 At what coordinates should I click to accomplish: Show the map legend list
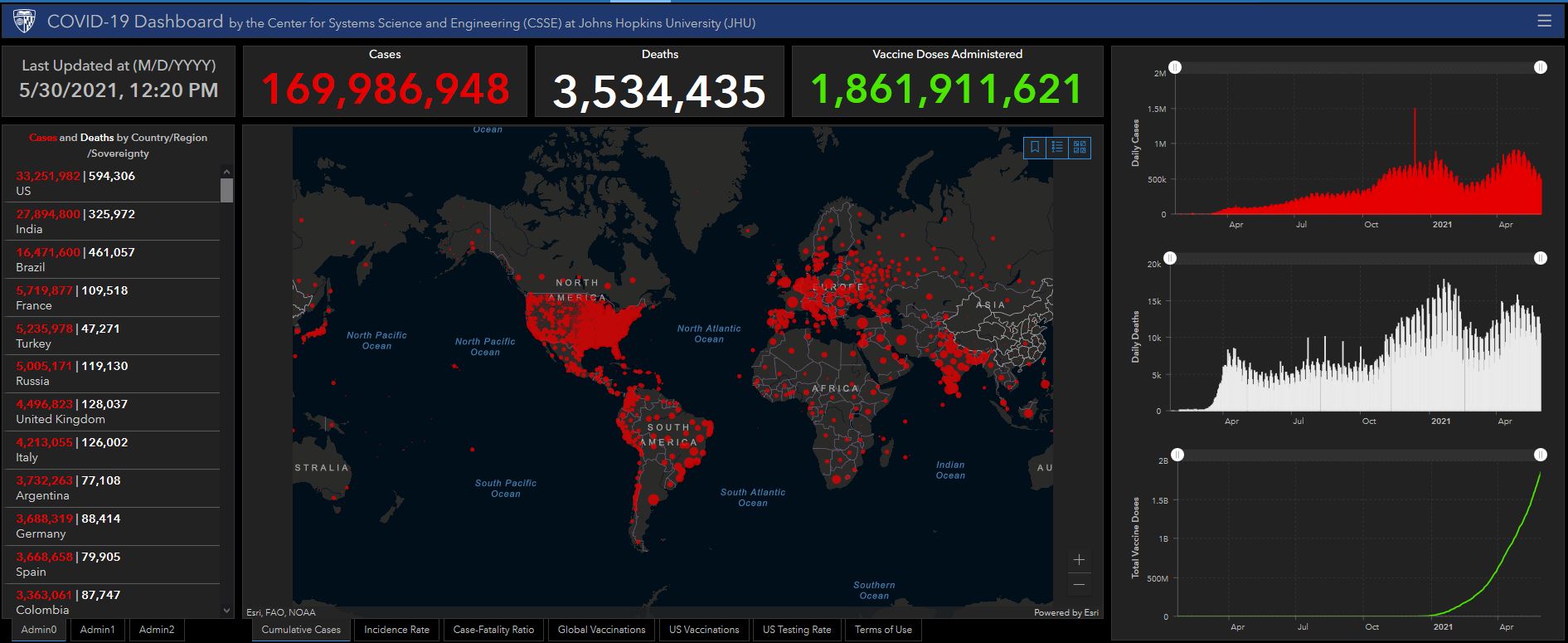1057,148
